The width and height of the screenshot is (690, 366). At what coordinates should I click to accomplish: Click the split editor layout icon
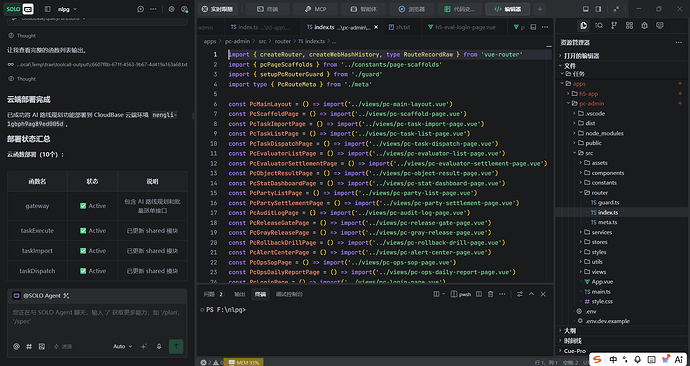click(533, 27)
